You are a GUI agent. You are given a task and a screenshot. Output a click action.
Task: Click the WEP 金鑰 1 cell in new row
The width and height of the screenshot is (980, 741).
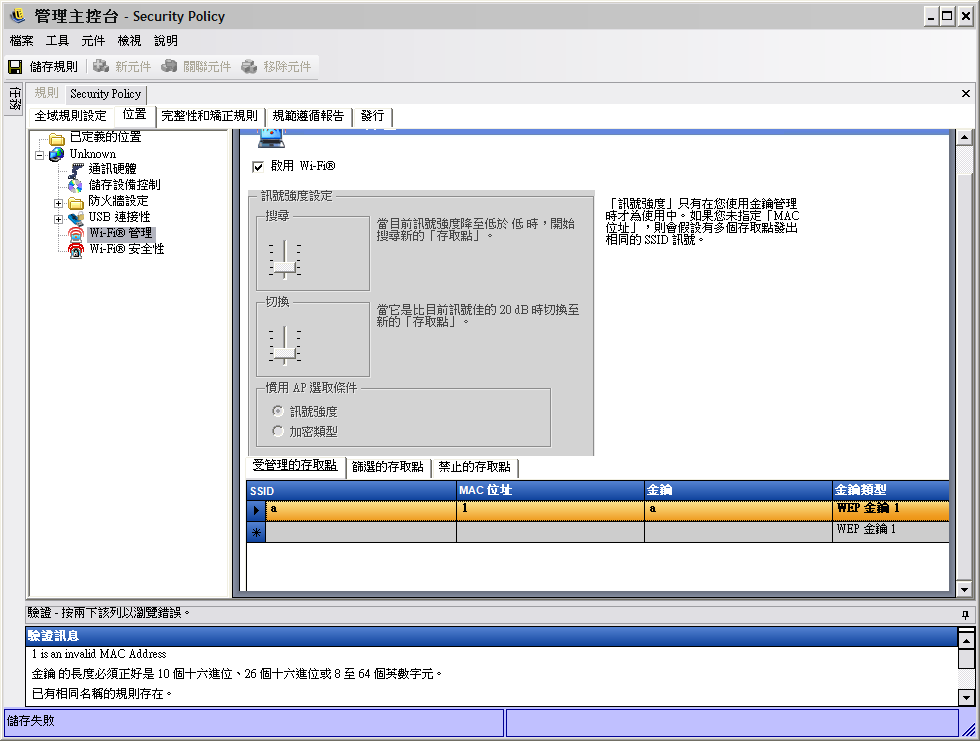[891, 532]
